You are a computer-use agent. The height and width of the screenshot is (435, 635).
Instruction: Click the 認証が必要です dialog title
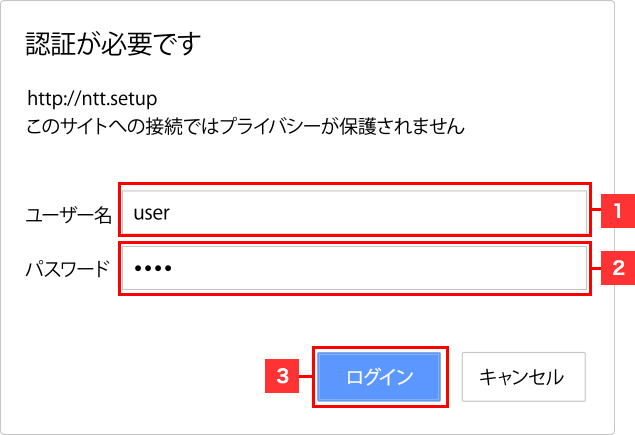(112, 44)
